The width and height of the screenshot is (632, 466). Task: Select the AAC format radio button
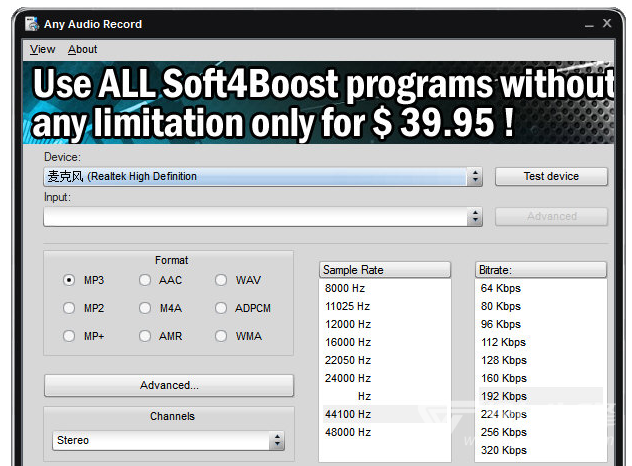[x=145, y=280]
